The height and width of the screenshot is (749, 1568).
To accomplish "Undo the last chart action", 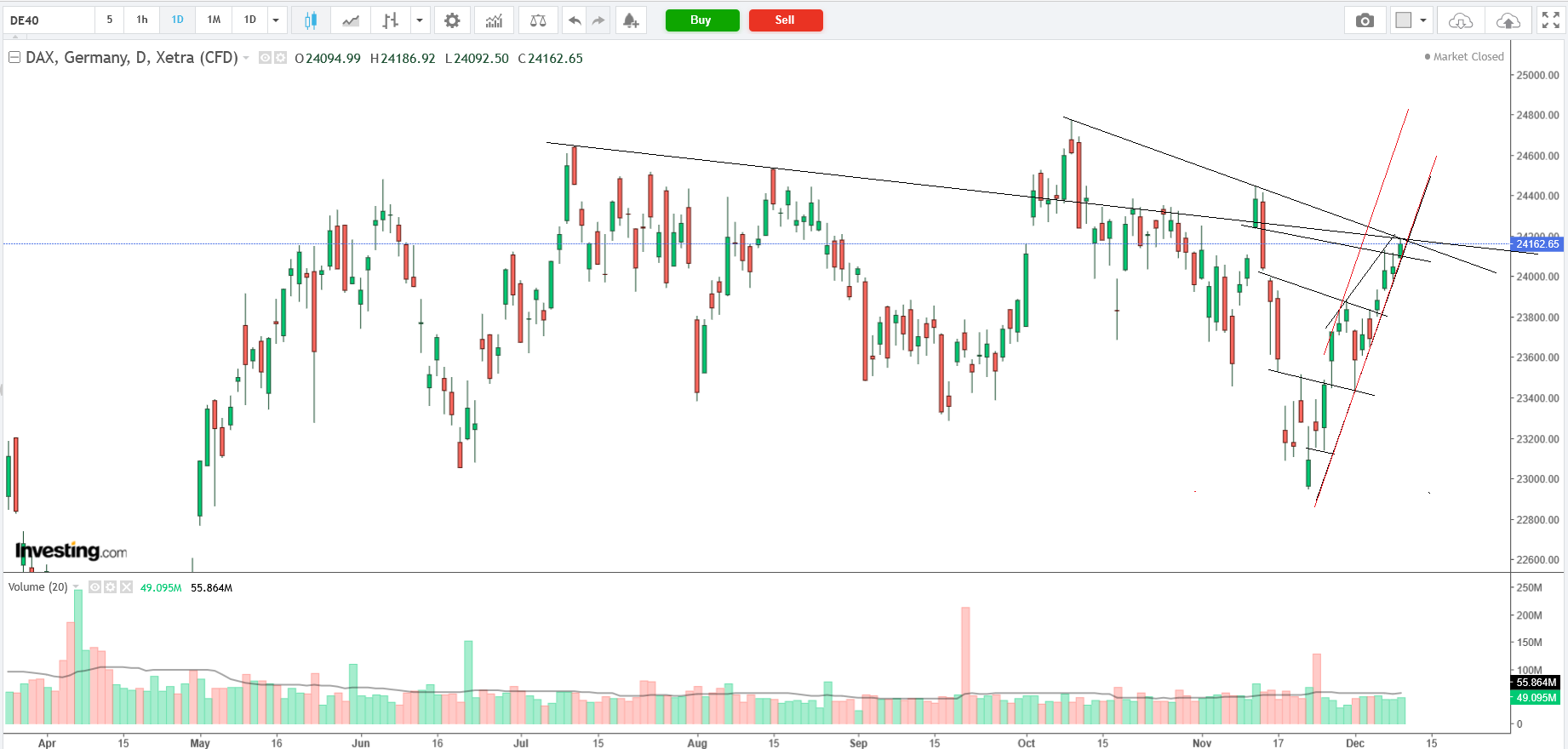I will [575, 20].
